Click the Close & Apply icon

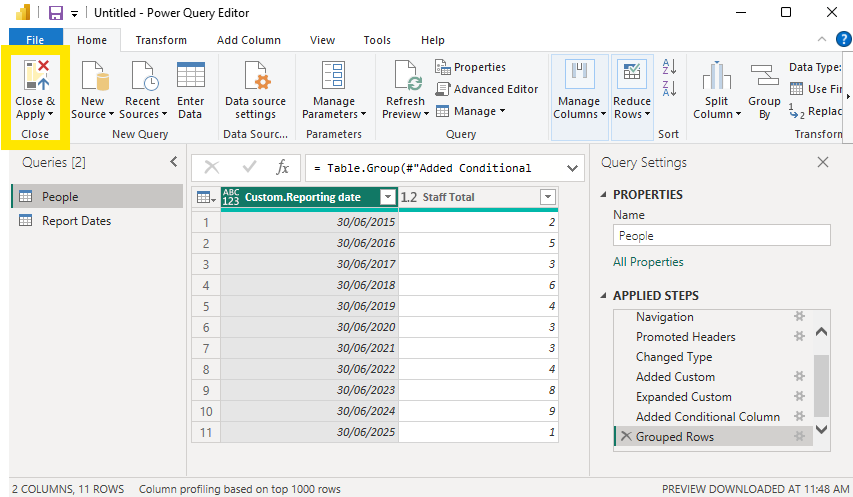coord(36,74)
